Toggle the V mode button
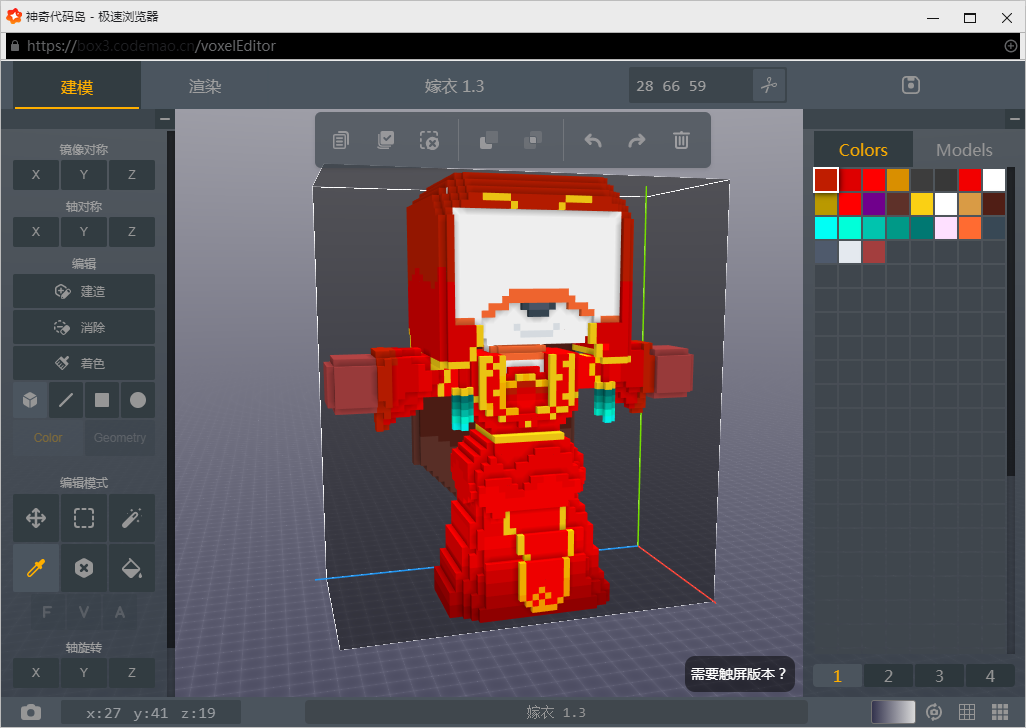This screenshot has width=1026, height=728. point(84,612)
